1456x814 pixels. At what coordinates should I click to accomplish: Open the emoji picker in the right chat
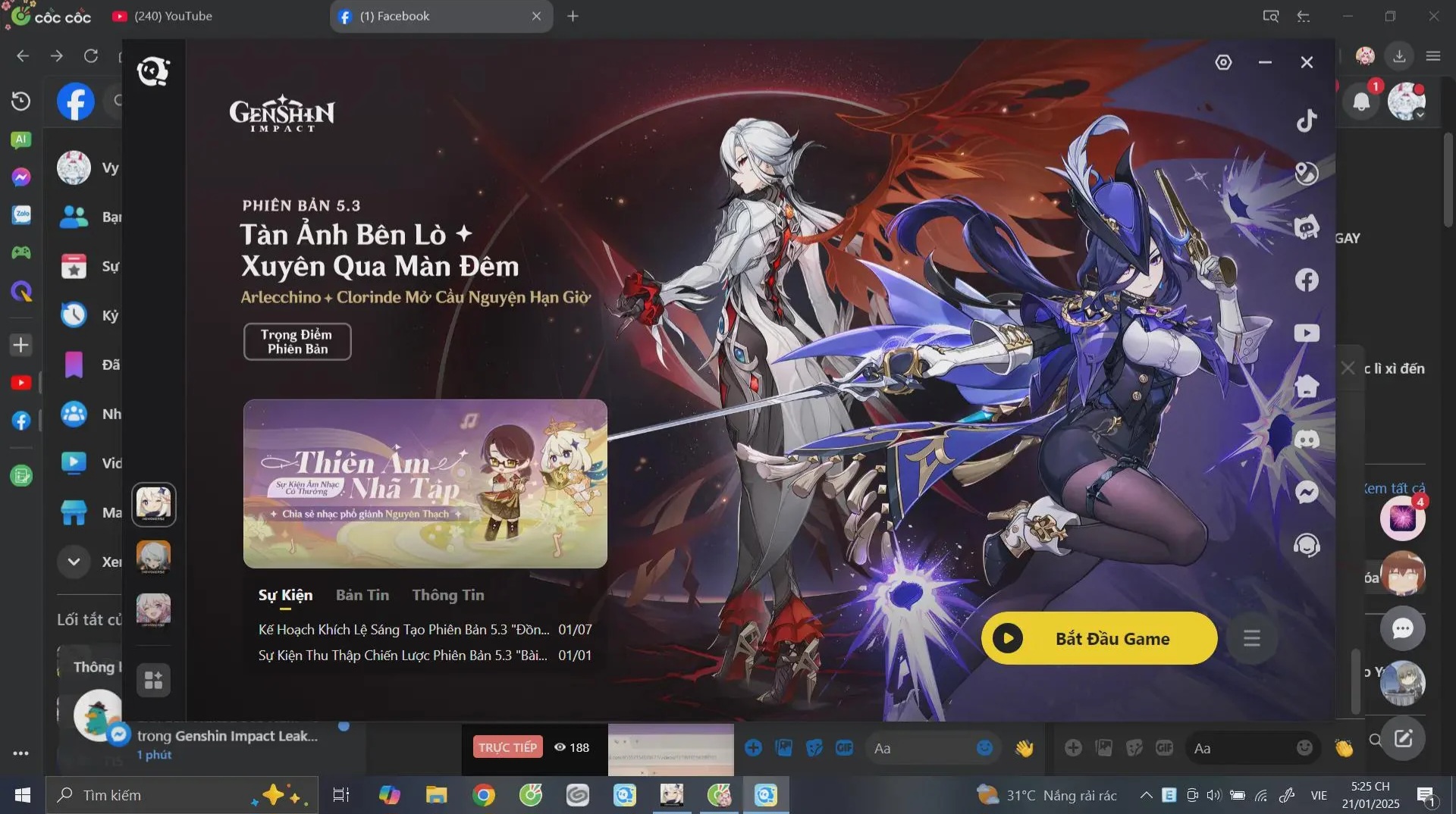pos(1304,748)
